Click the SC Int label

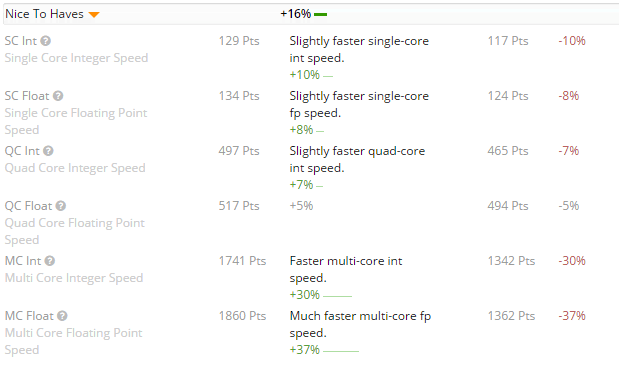(x=21, y=41)
